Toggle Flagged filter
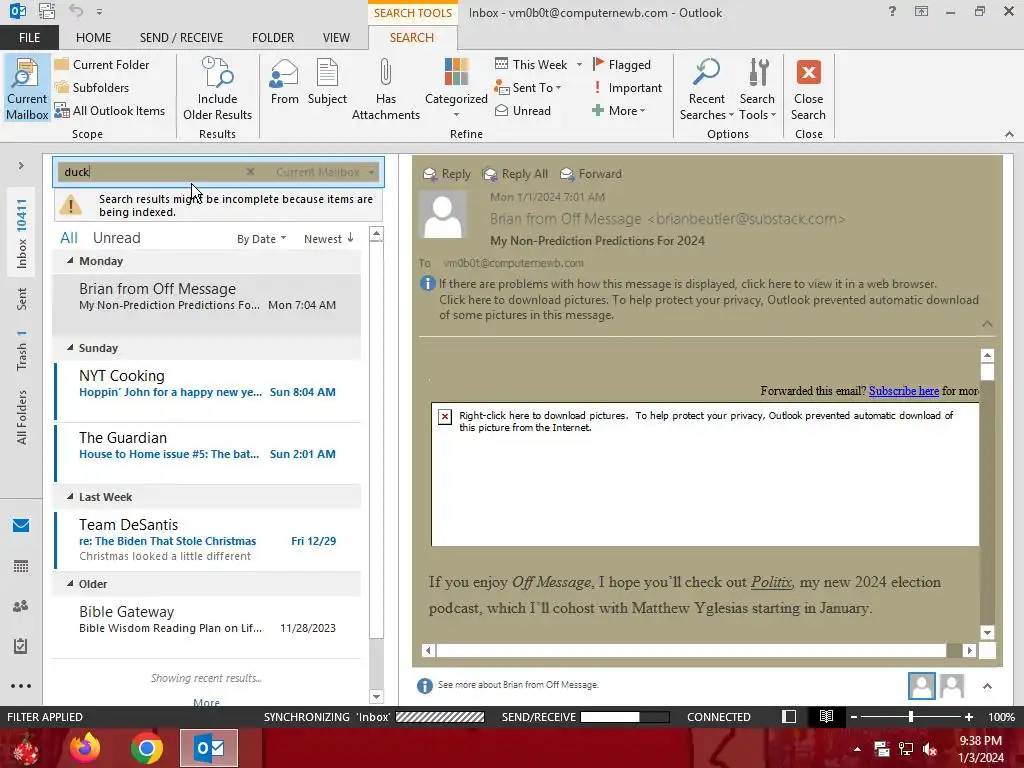Screen dimensions: 1024x768 622,64
